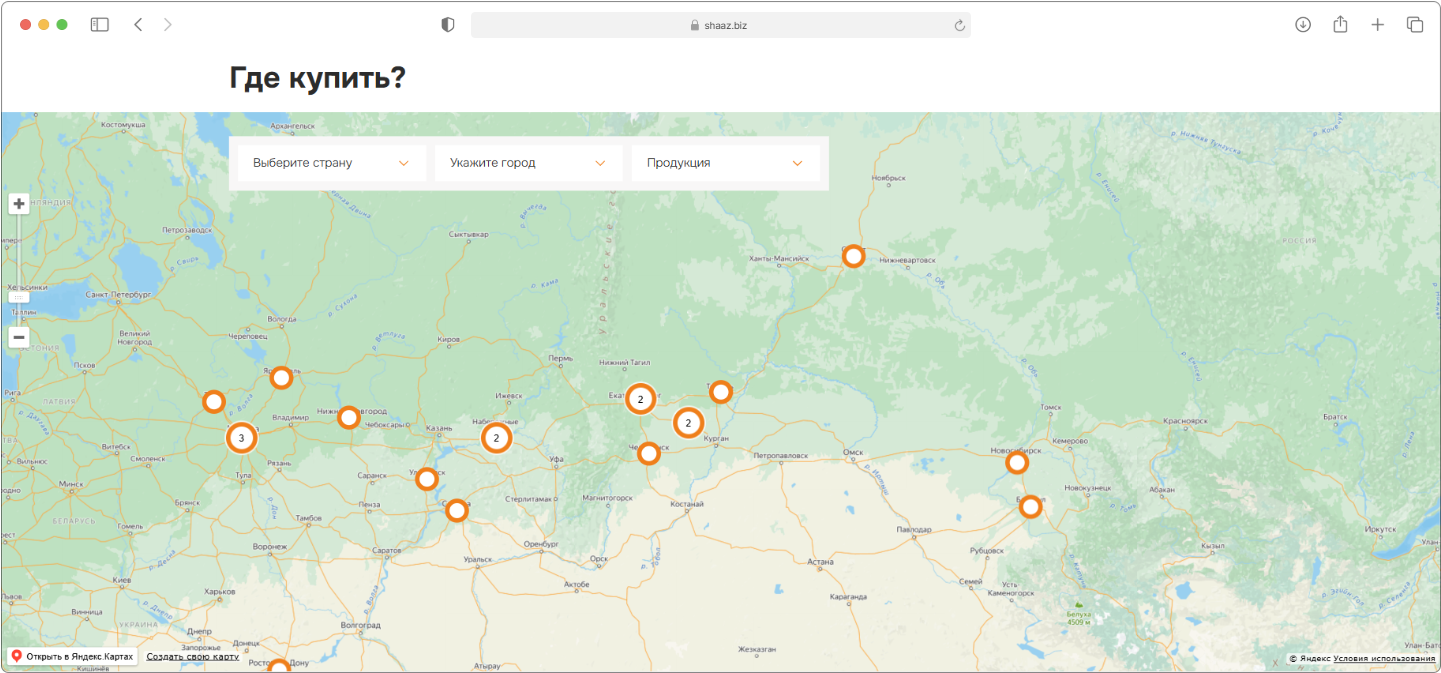Toggle the Safari sidebar
1441x673 pixels.
click(x=99, y=25)
